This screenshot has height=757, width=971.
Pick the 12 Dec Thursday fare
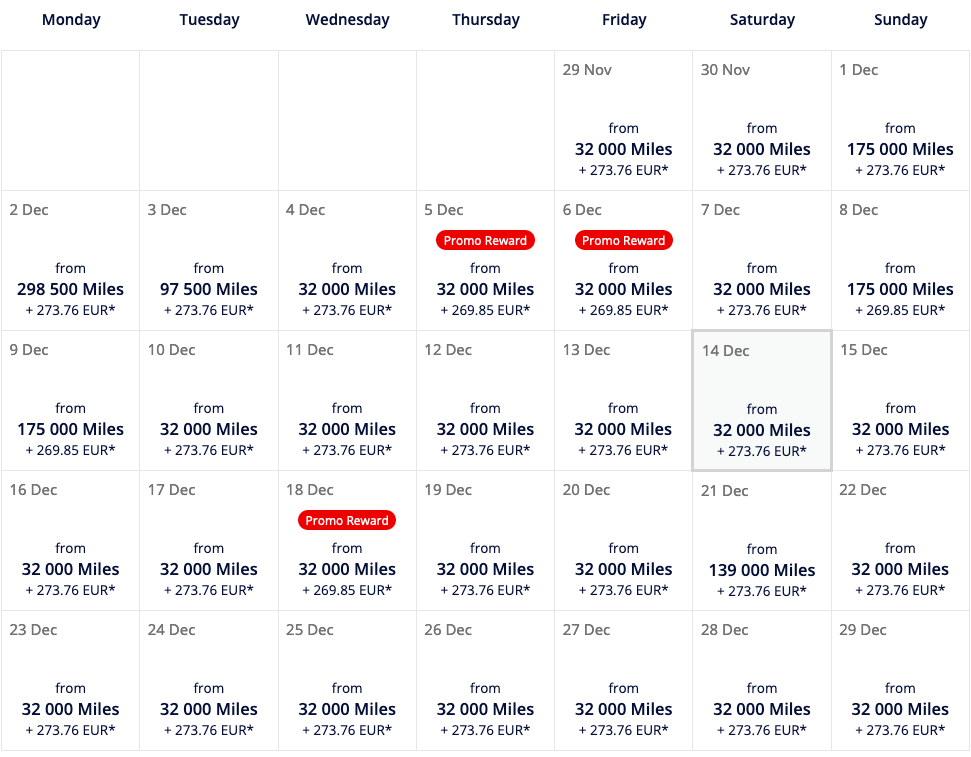(x=485, y=401)
